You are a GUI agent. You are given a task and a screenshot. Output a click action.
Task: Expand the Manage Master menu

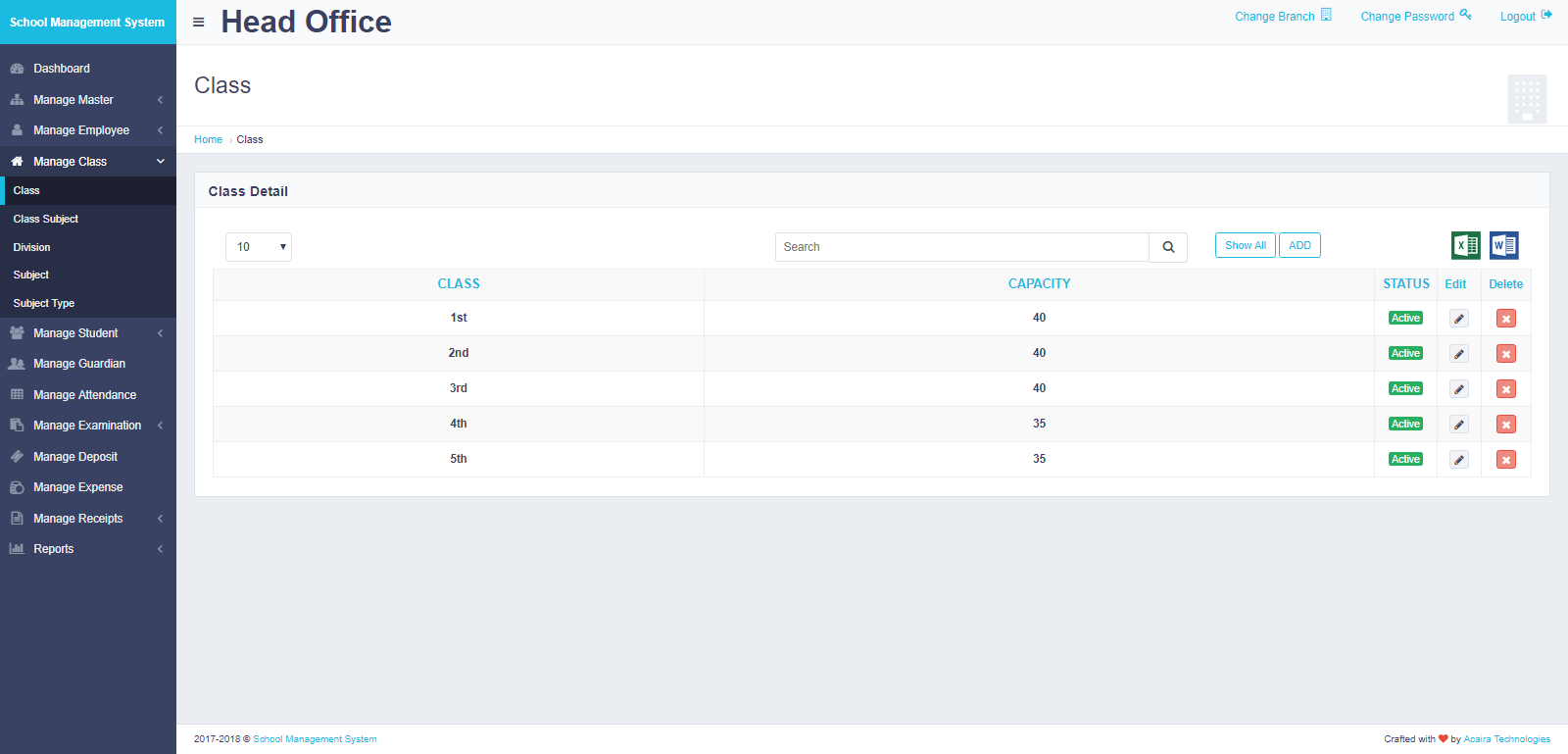tap(73, 100)
